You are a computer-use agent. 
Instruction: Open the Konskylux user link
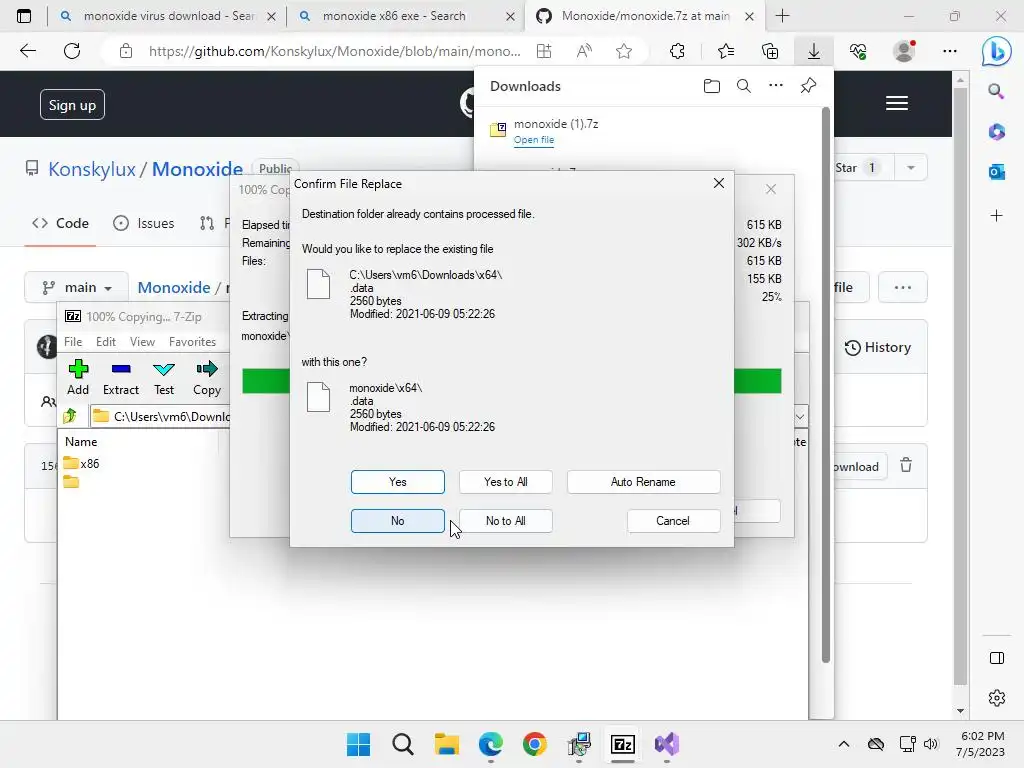[x=91, y=169]
